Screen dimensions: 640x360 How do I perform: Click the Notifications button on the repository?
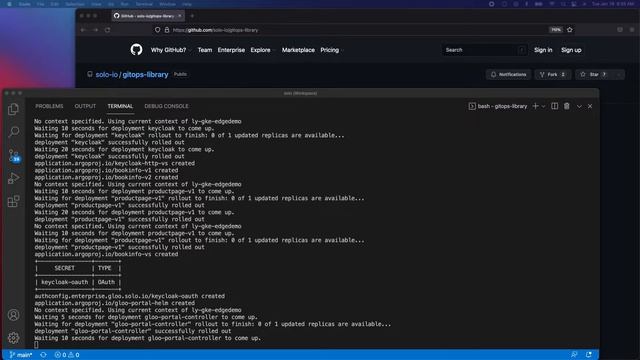coord(508,75)
